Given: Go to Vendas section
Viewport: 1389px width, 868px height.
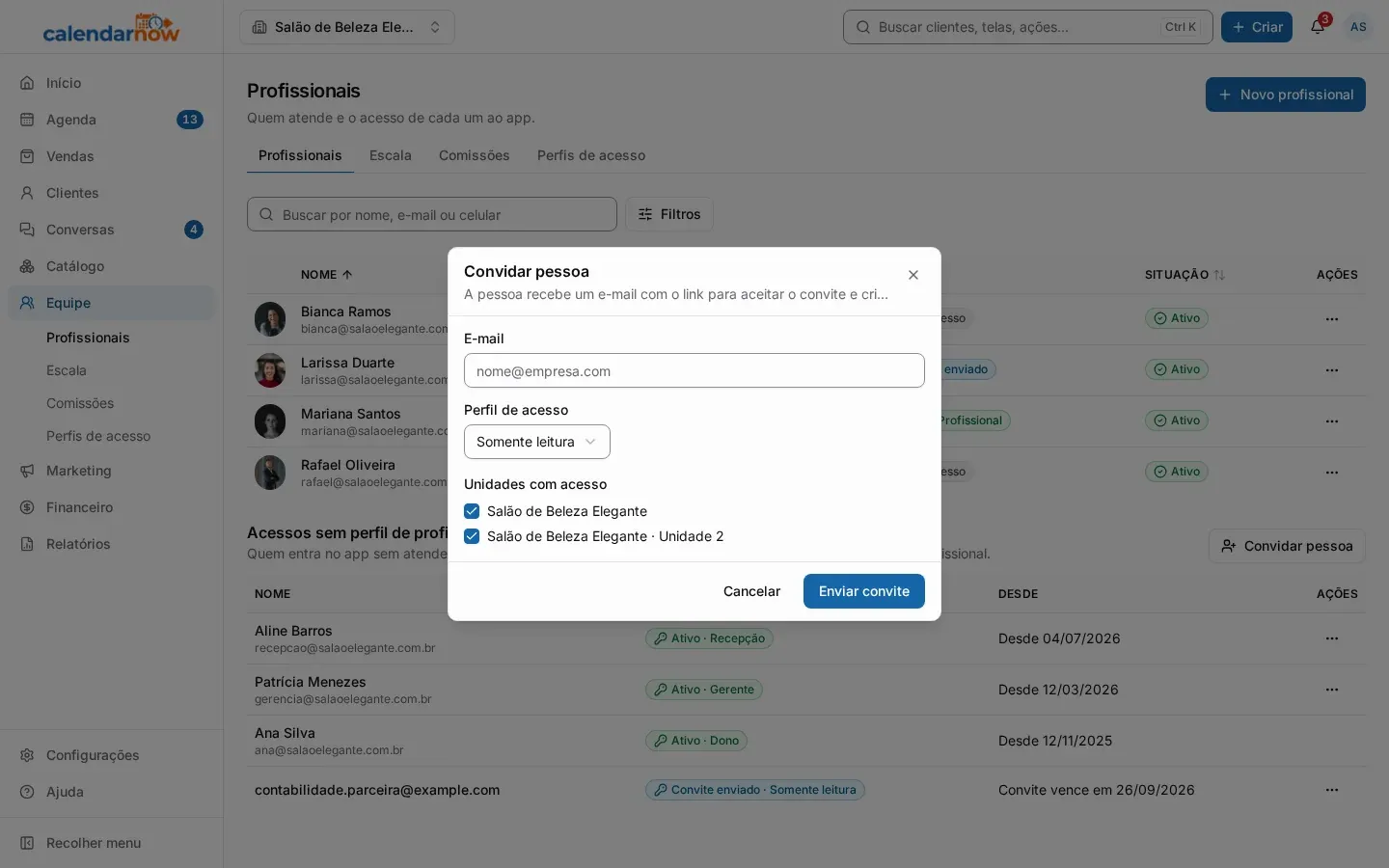Looking at the screenshot, I should point(112,156).
